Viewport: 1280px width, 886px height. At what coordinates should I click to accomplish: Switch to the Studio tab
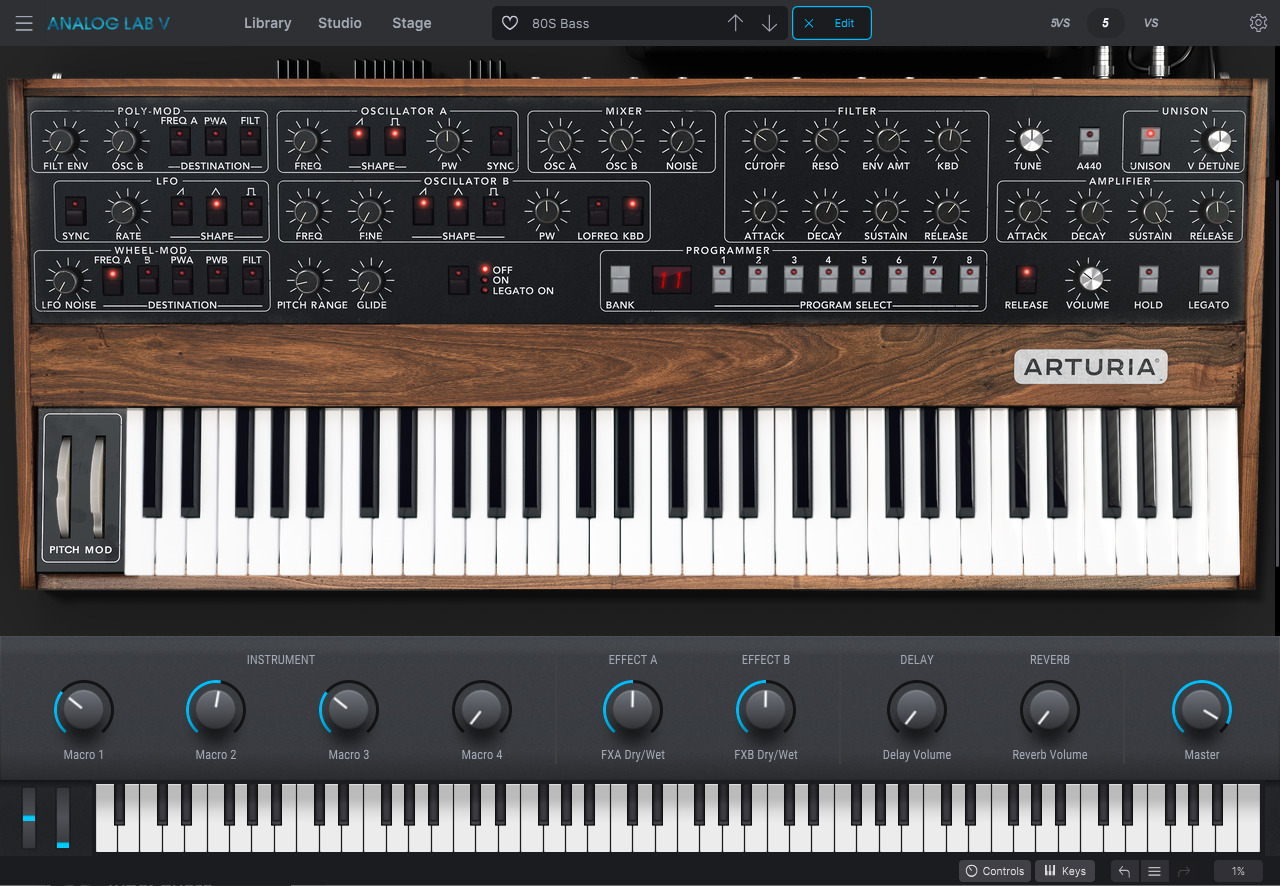340,23
